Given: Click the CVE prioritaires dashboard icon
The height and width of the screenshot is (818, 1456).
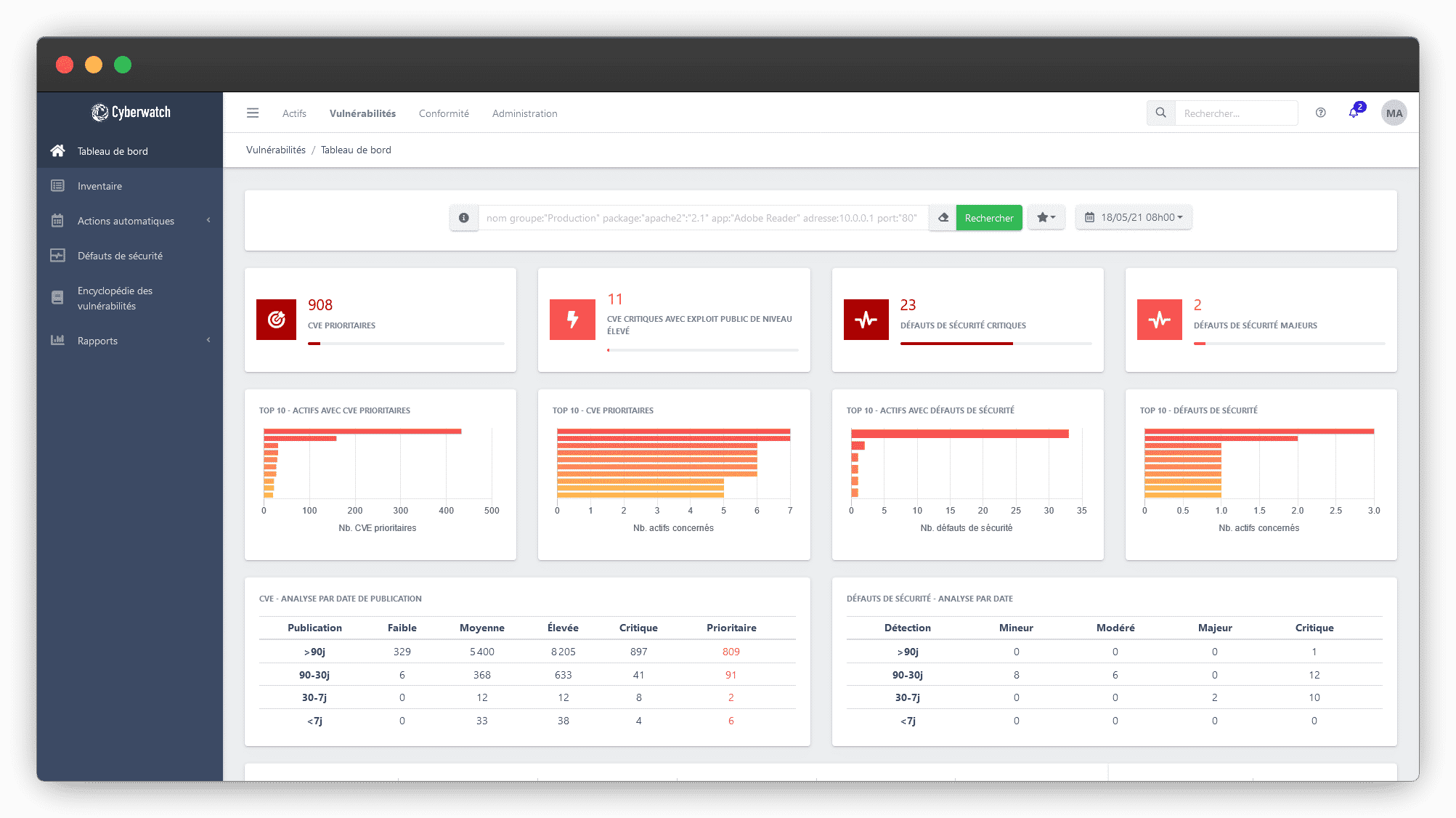Looking at the screenshot, I should click(275, 318).
